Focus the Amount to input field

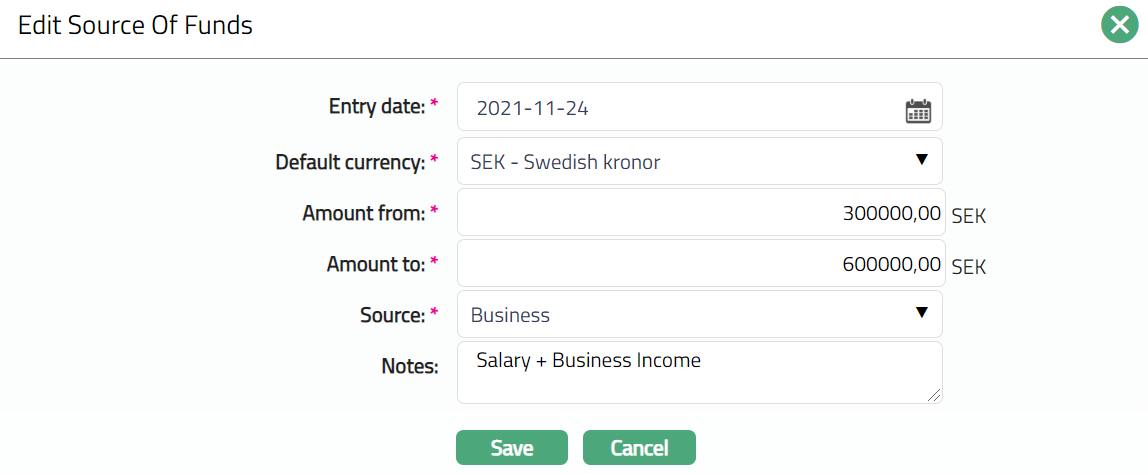point(700,264)
